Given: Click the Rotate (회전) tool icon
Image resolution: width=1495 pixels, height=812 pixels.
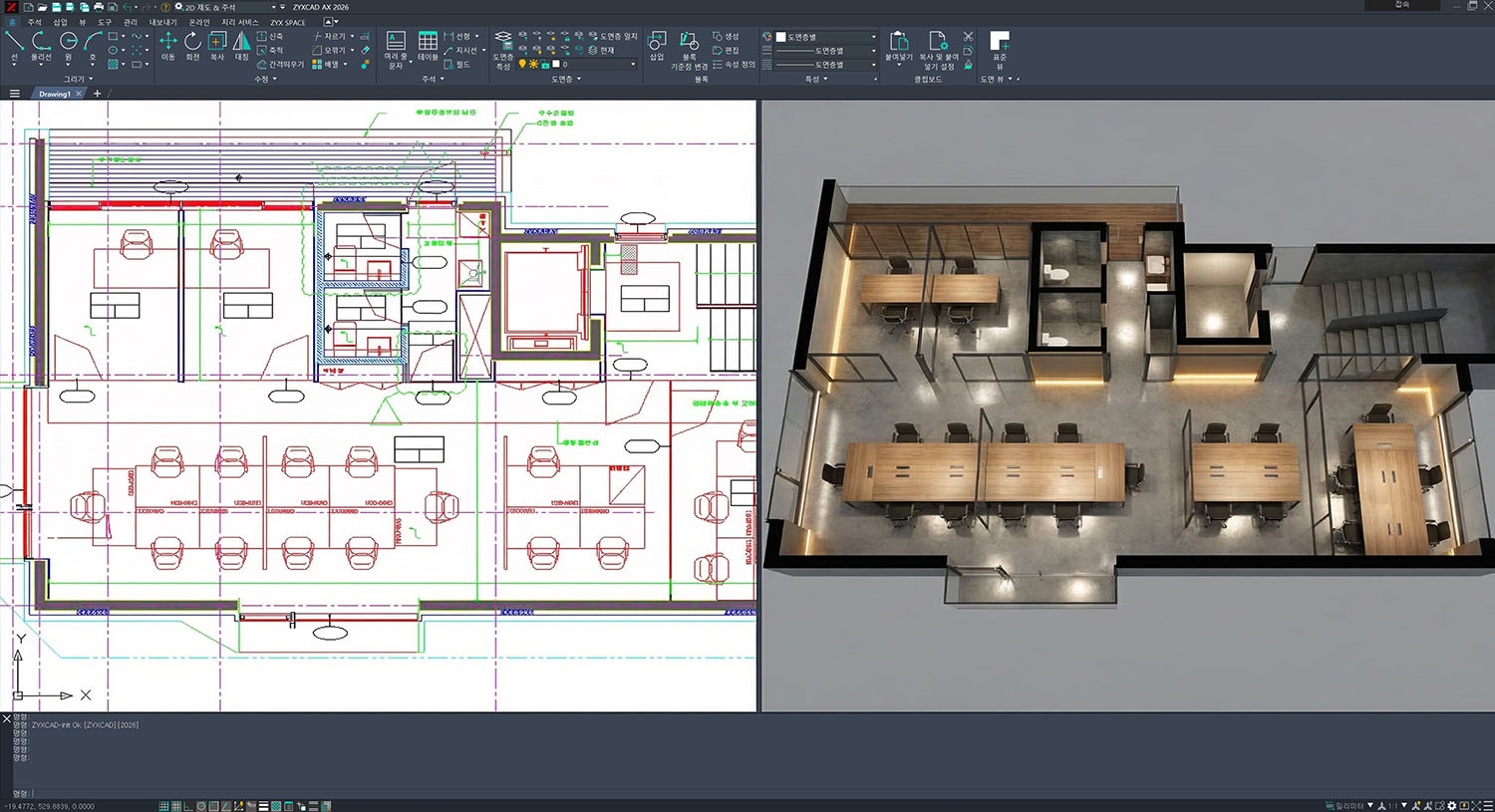Looking at the screenshot, I should (x=192, y=42).
